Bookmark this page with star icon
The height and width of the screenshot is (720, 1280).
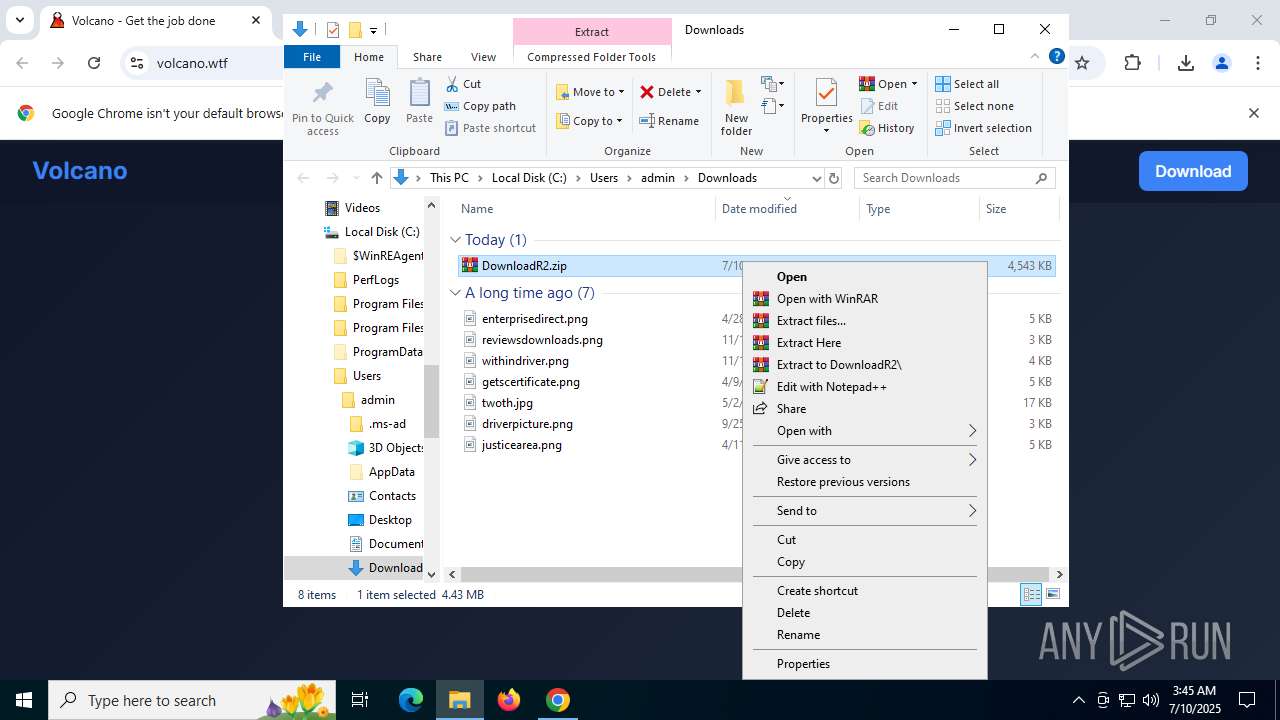(1082, 63)
